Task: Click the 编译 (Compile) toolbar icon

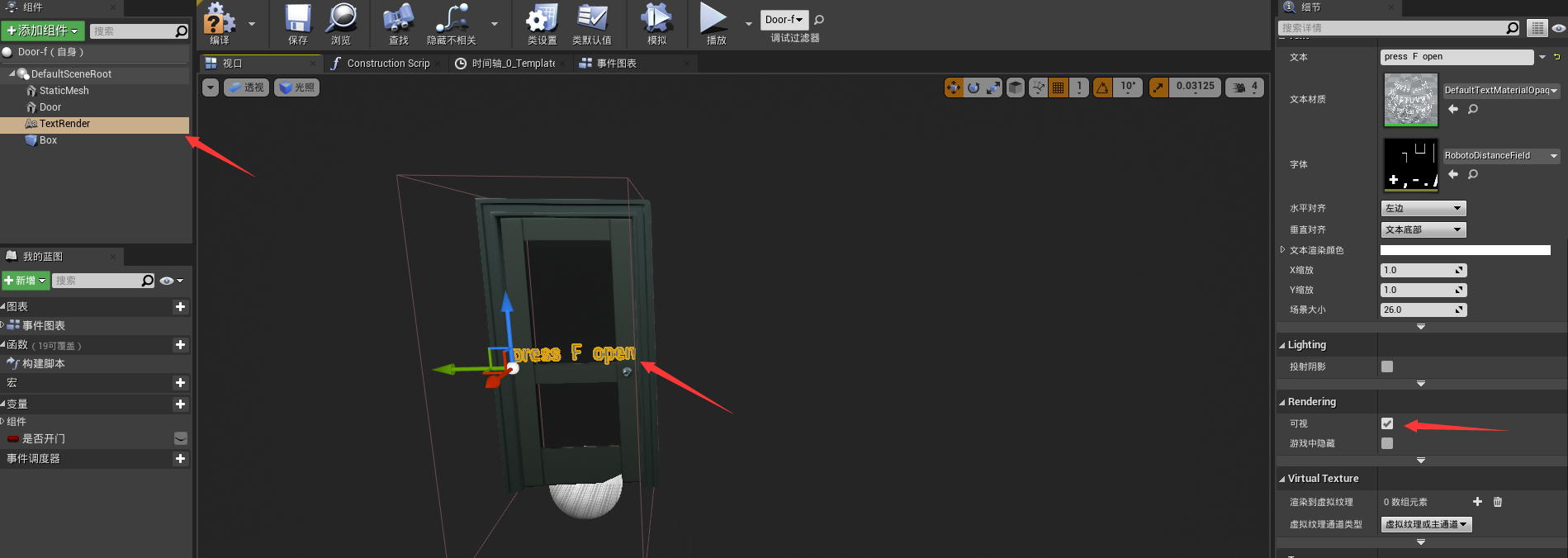Action: click(x=219, y=24)
